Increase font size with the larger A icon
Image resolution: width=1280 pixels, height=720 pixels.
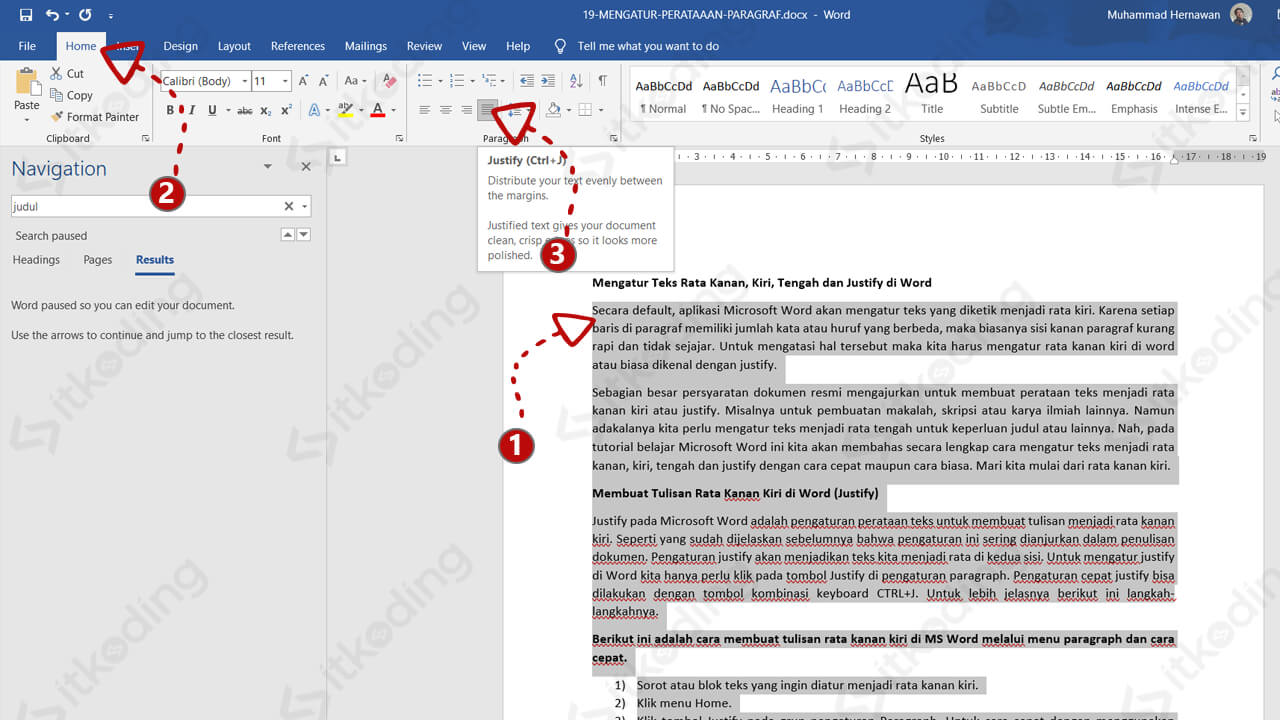click(x=304, y=81)
